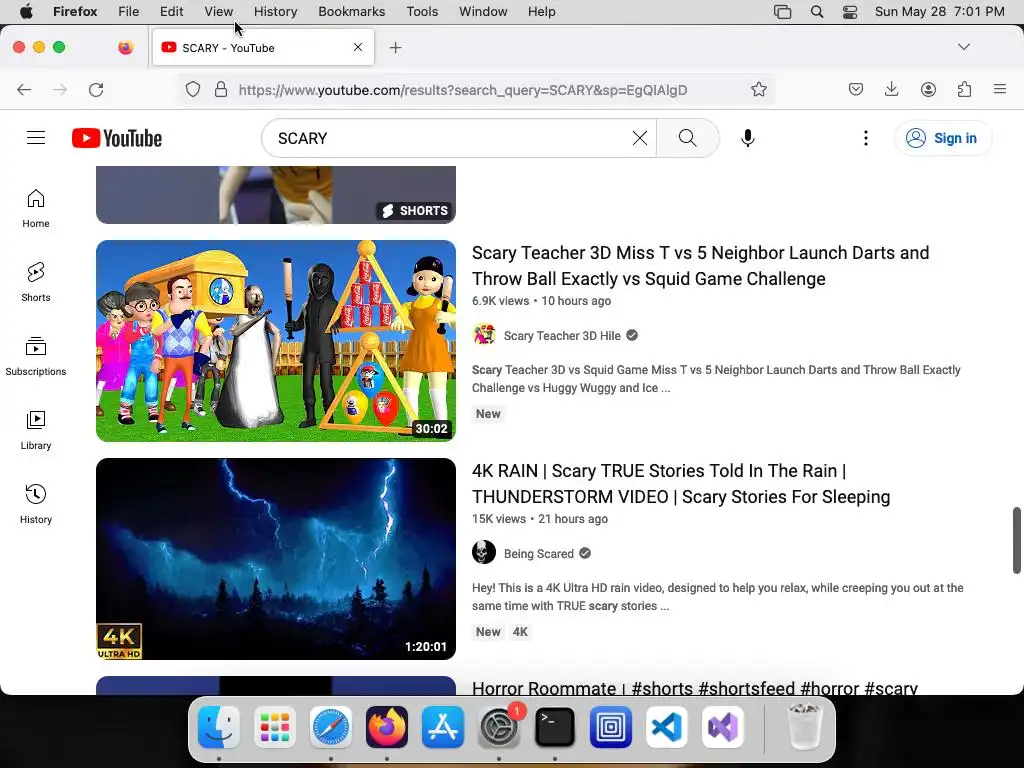Viewport: 1024px width, 768px height.
Task: Open Subscriptions in the sidebar
Action: (36, 356)
